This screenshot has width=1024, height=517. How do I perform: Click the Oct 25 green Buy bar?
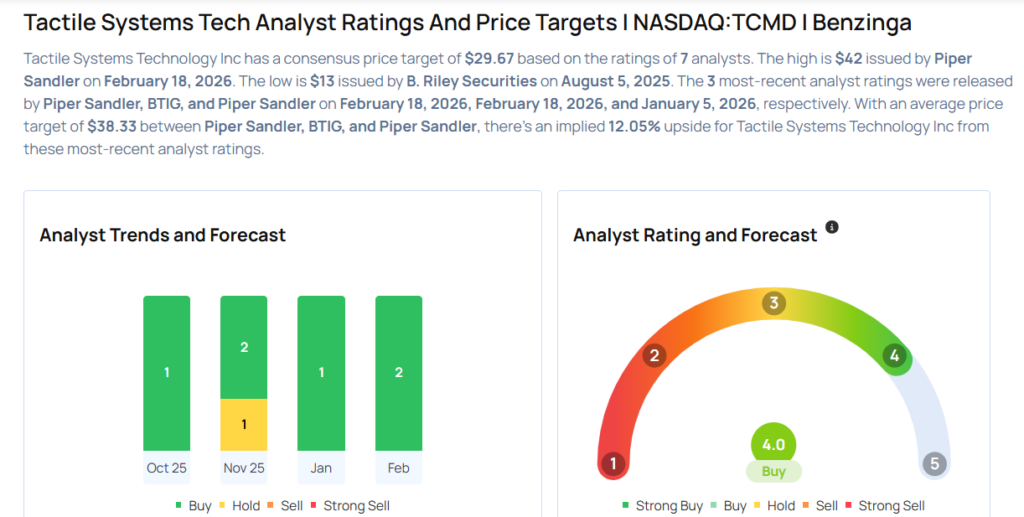click(166, 372)
